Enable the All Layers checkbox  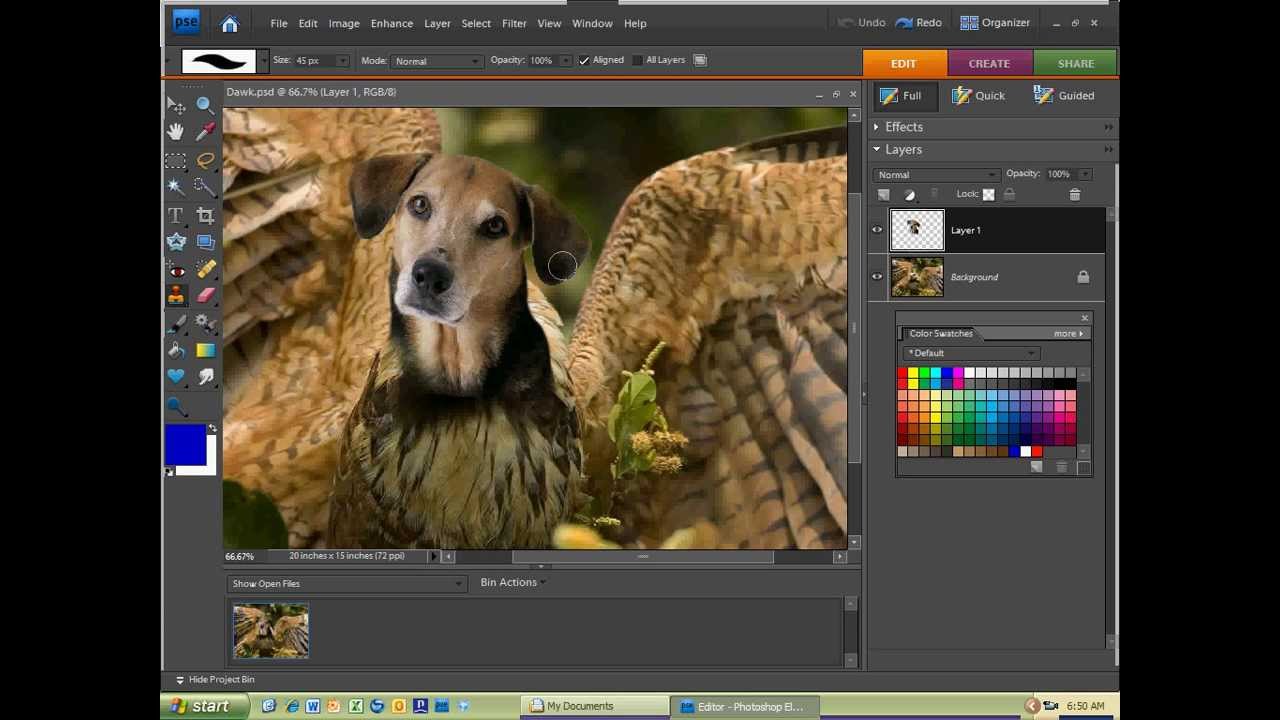[636, 60]
